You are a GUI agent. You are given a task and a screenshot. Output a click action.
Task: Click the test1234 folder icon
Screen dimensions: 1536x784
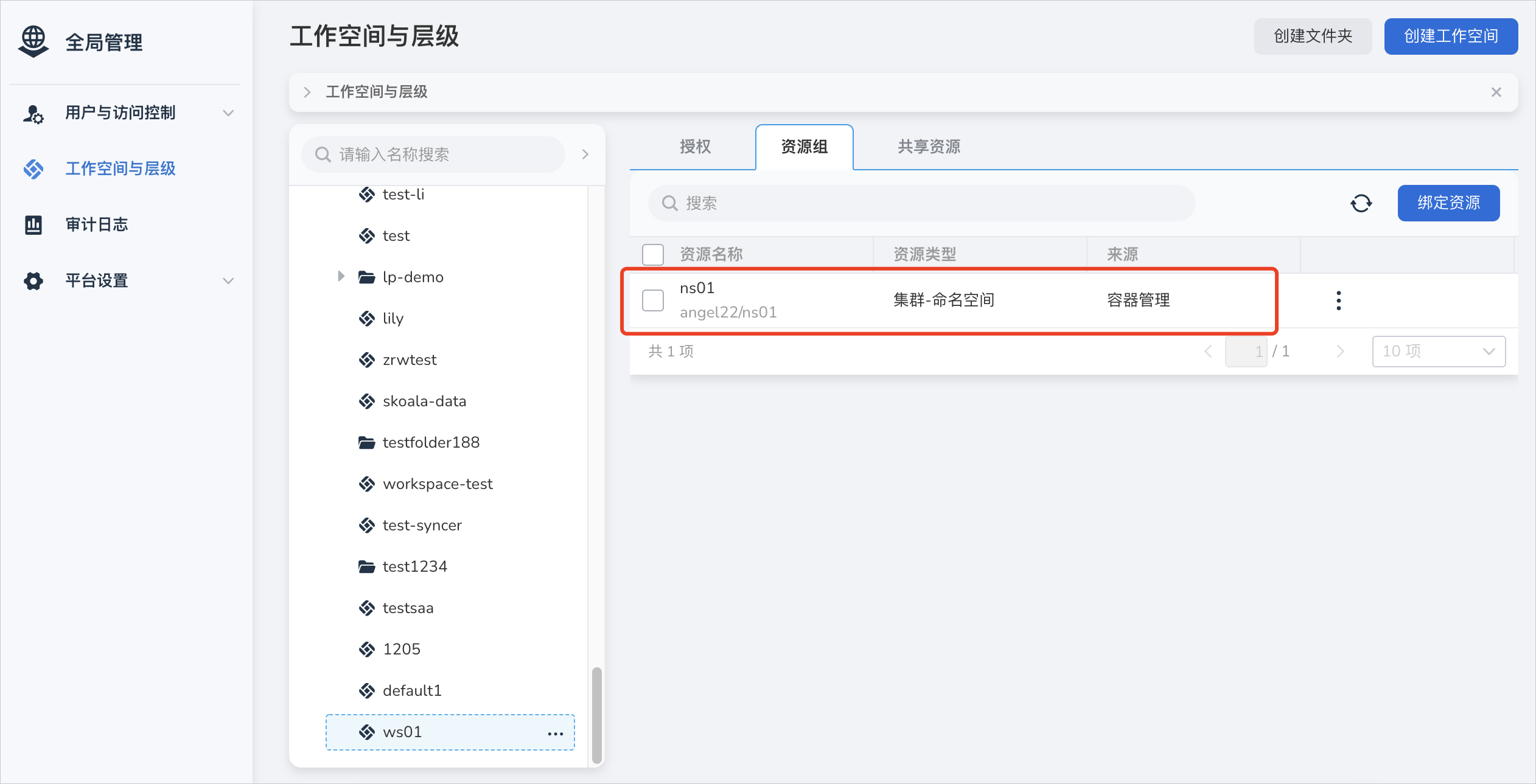pos(366,567)
